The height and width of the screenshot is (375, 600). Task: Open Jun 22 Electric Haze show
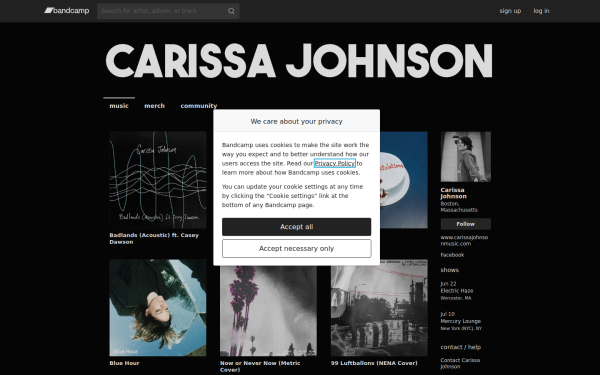click(457, 291)
